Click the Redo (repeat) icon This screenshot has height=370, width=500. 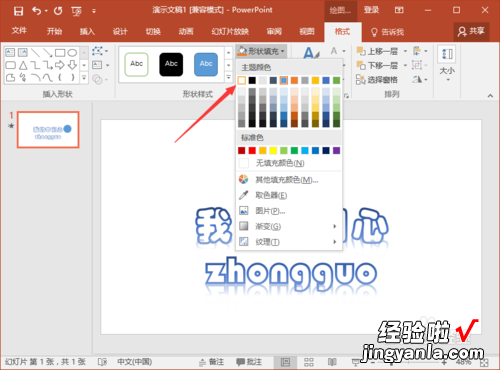[58, 11]
